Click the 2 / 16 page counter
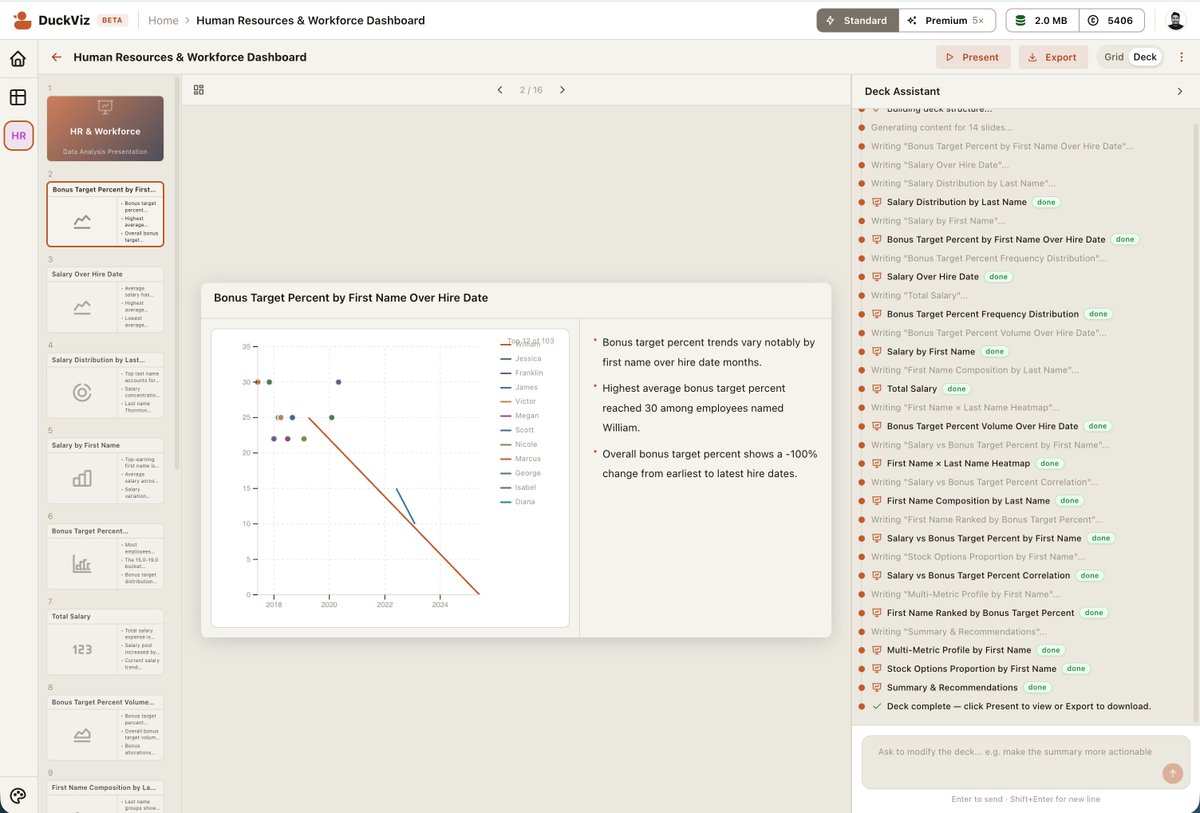1200x813 pixels. [531, 90]
